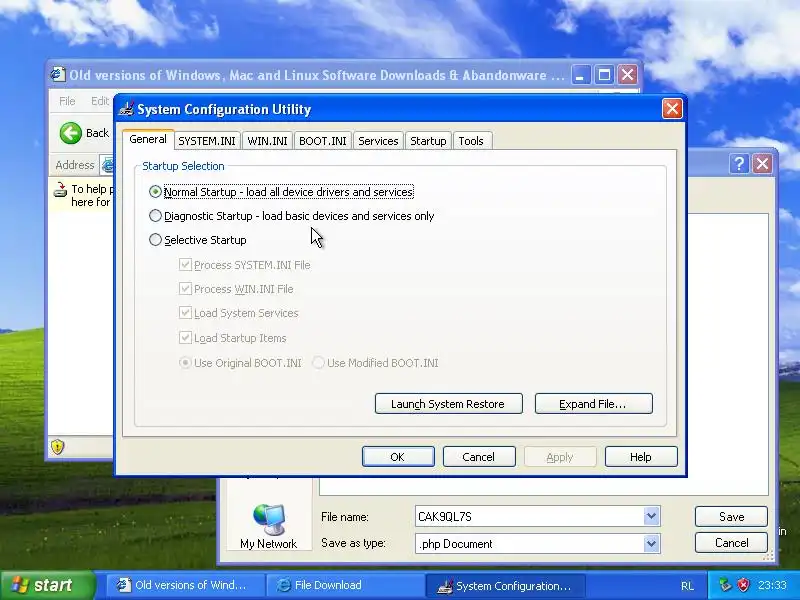Screen dimensions: 800x600
Task: Click Save in the save dialog
Action: tap(731, 516)
